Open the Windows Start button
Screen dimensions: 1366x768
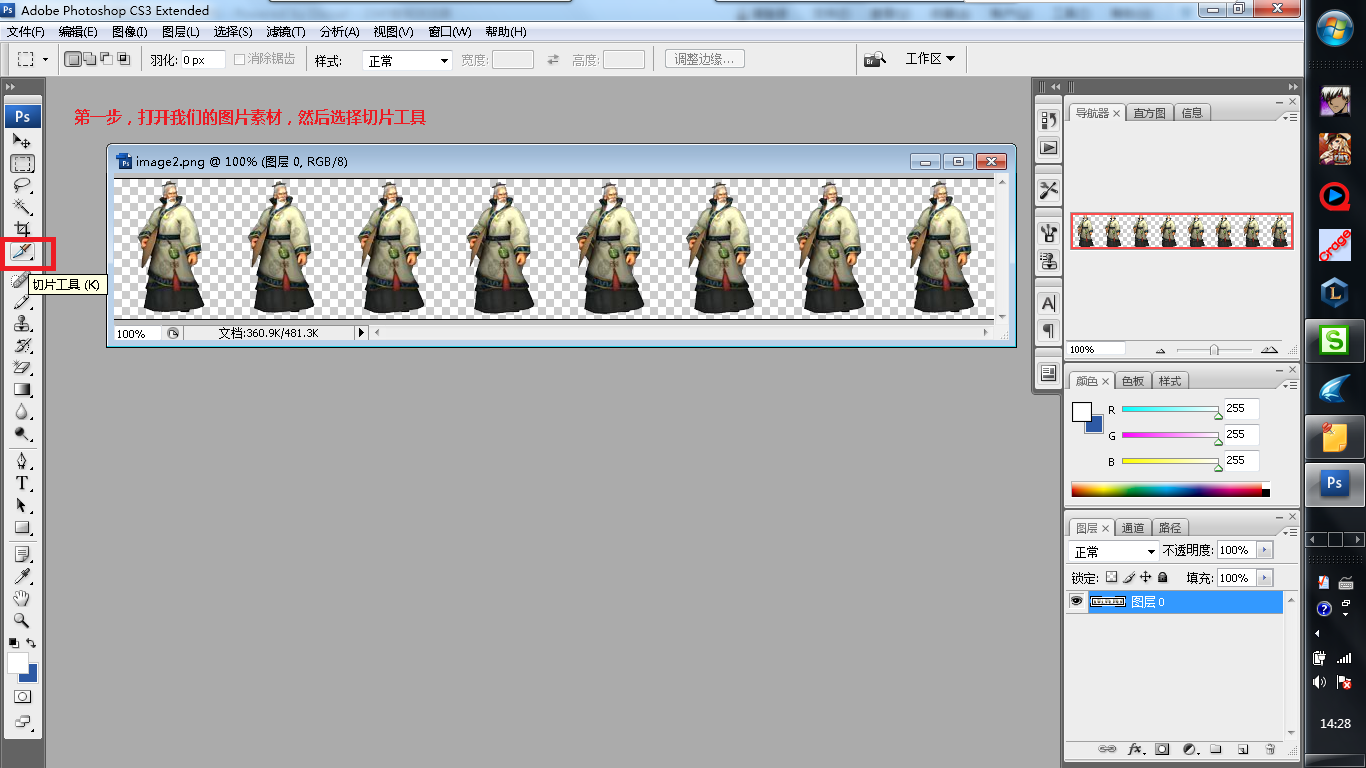pyautogui.click(x=1335, y=28)
